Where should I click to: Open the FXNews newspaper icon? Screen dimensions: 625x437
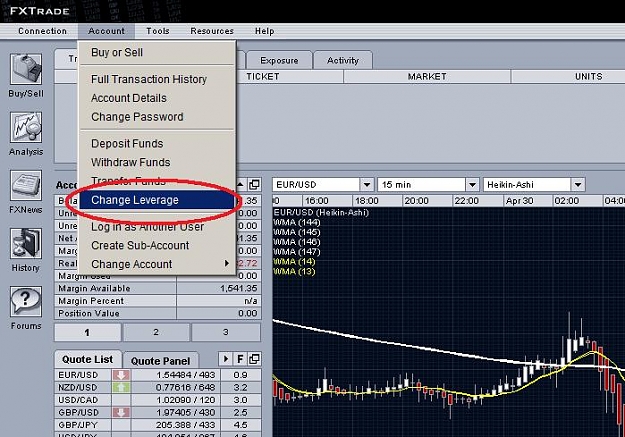coord(26,185)
